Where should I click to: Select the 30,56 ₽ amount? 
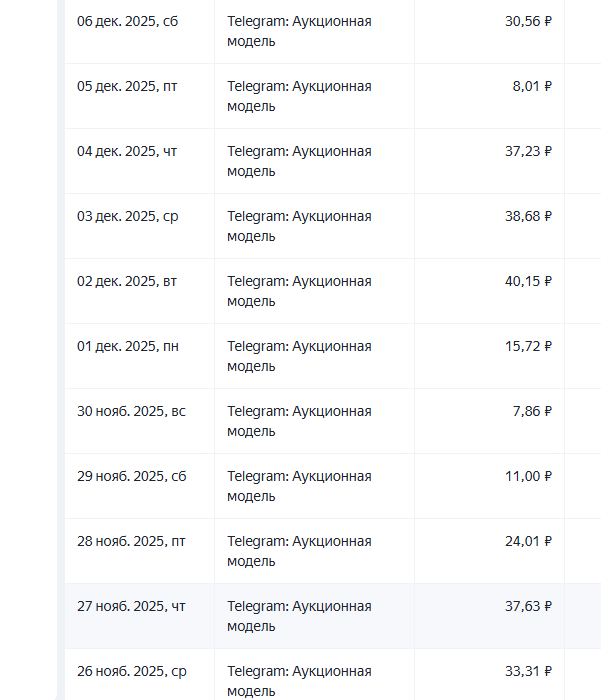click(528, 21)
